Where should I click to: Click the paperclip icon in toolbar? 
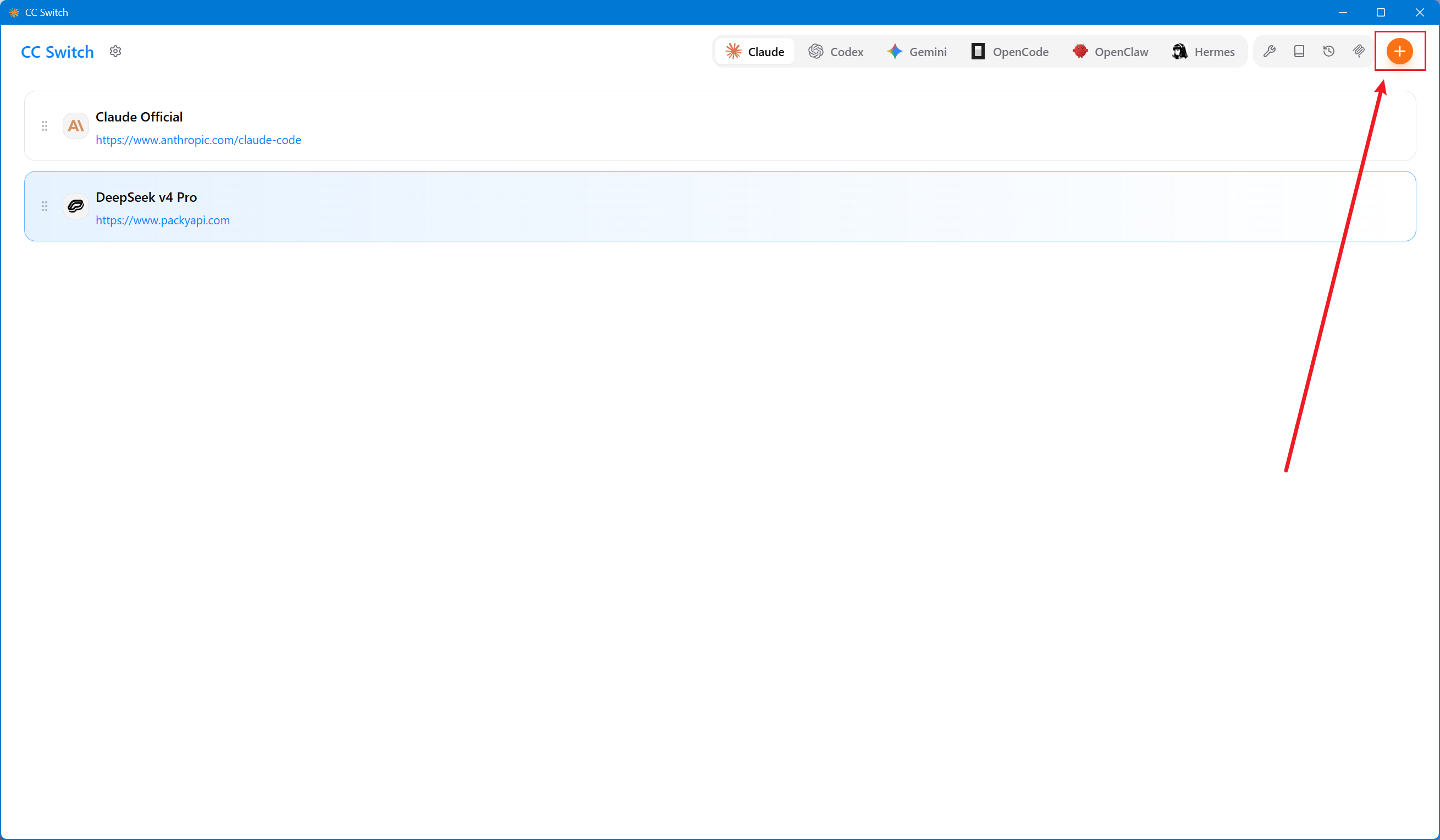click(1358, 52)
